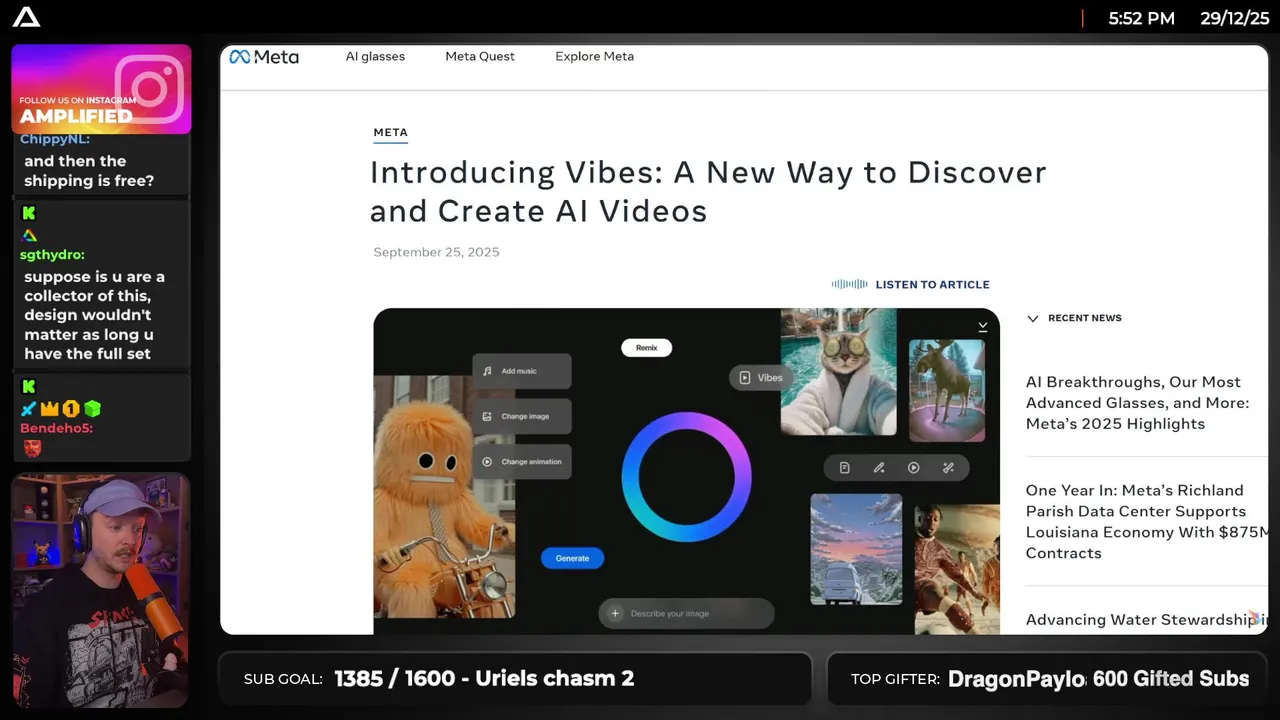The width and height of the screenshot is (1280, 720).
Task: Click the streamer webcam feed
Action: point(101,590)
